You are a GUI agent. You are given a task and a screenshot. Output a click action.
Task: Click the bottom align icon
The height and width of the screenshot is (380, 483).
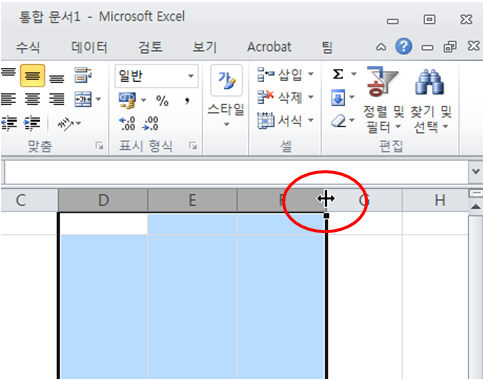pos(57,78)
